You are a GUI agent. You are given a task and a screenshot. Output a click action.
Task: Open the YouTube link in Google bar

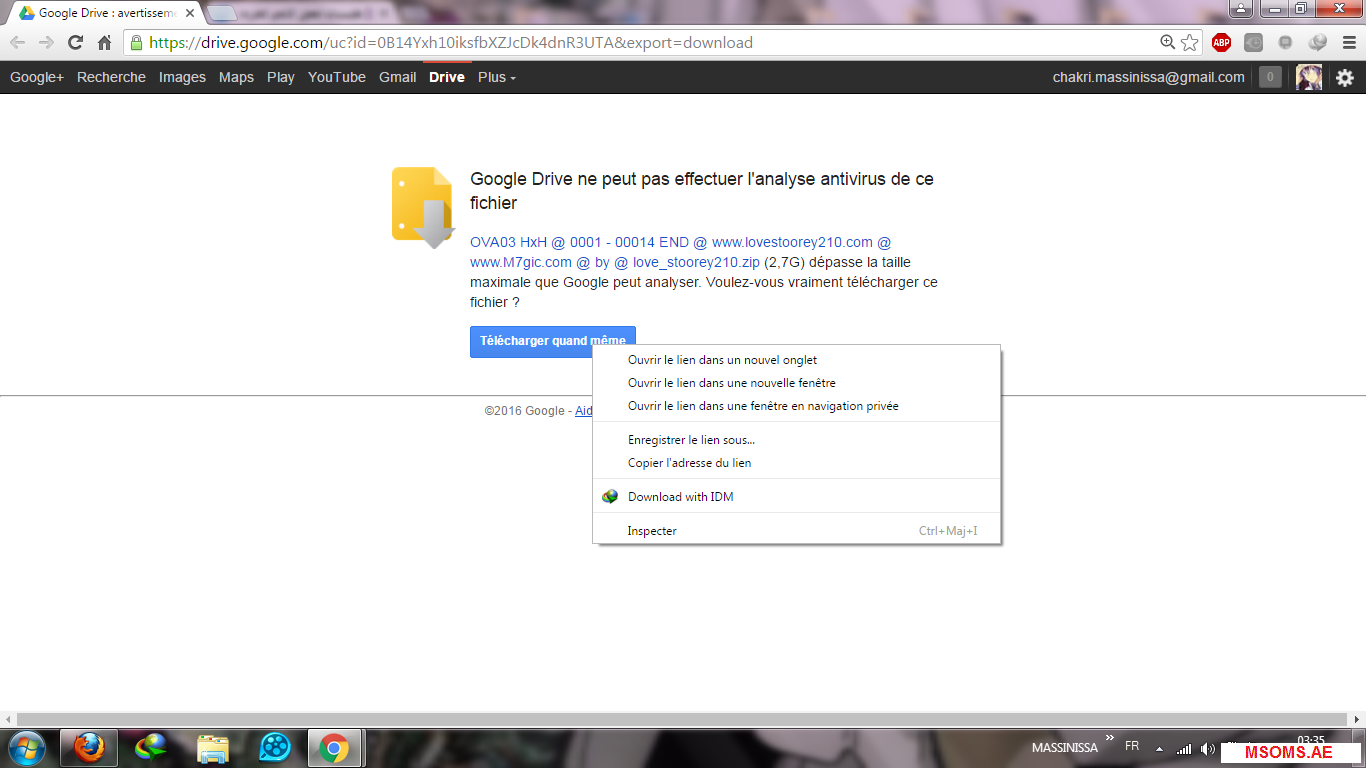[x=336, y=77]
